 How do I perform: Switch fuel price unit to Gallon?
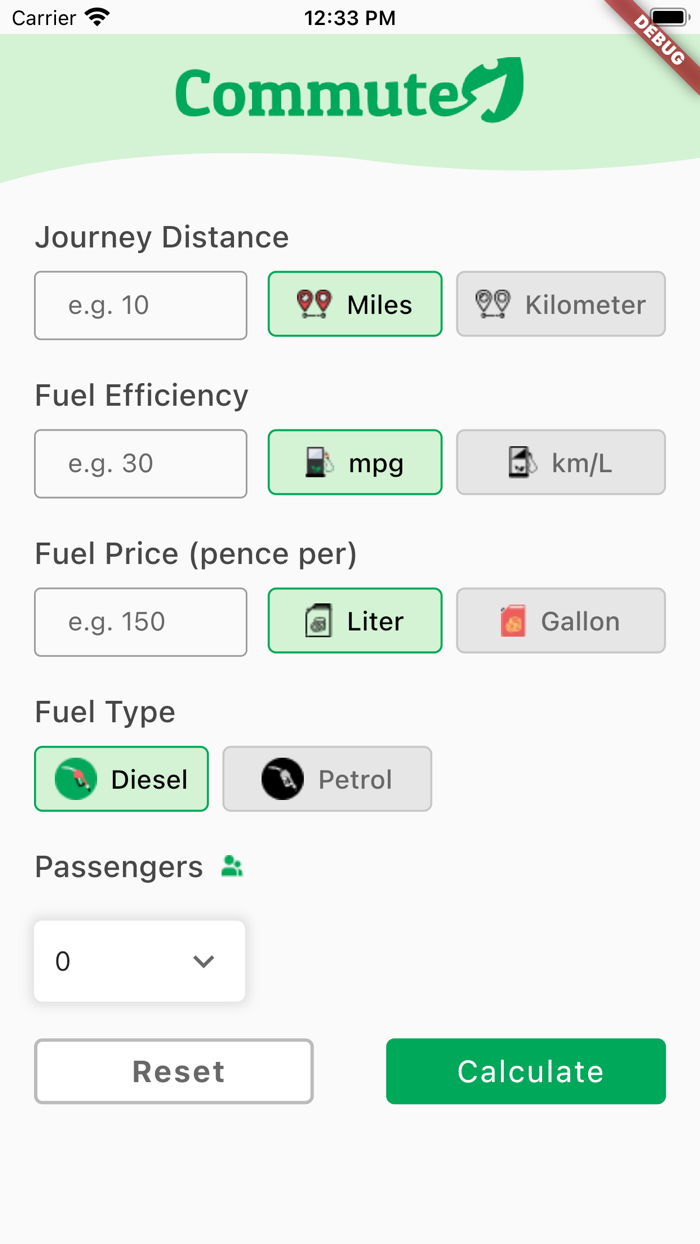tap(560, 620)
